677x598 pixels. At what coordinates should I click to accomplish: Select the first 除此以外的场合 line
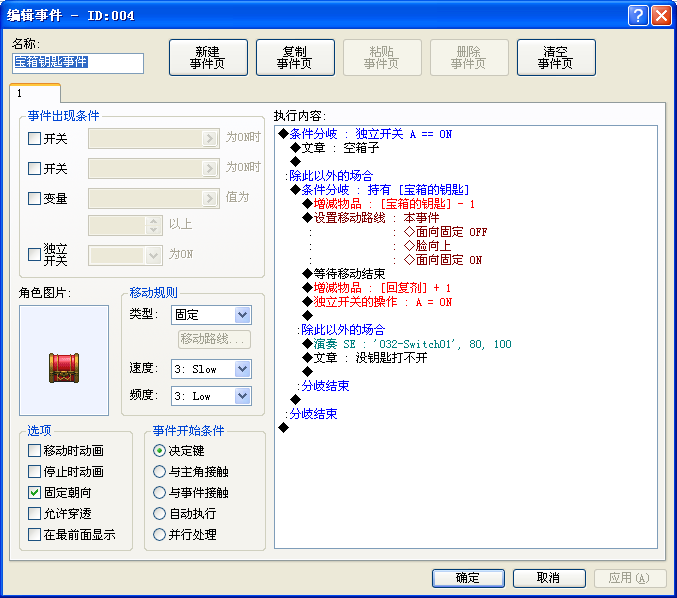click(329, 176)
